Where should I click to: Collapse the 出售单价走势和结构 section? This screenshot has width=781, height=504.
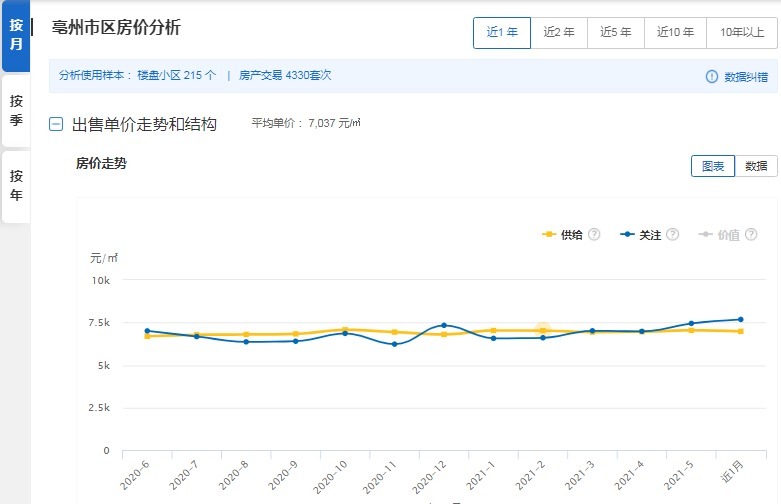click(56, 124)
